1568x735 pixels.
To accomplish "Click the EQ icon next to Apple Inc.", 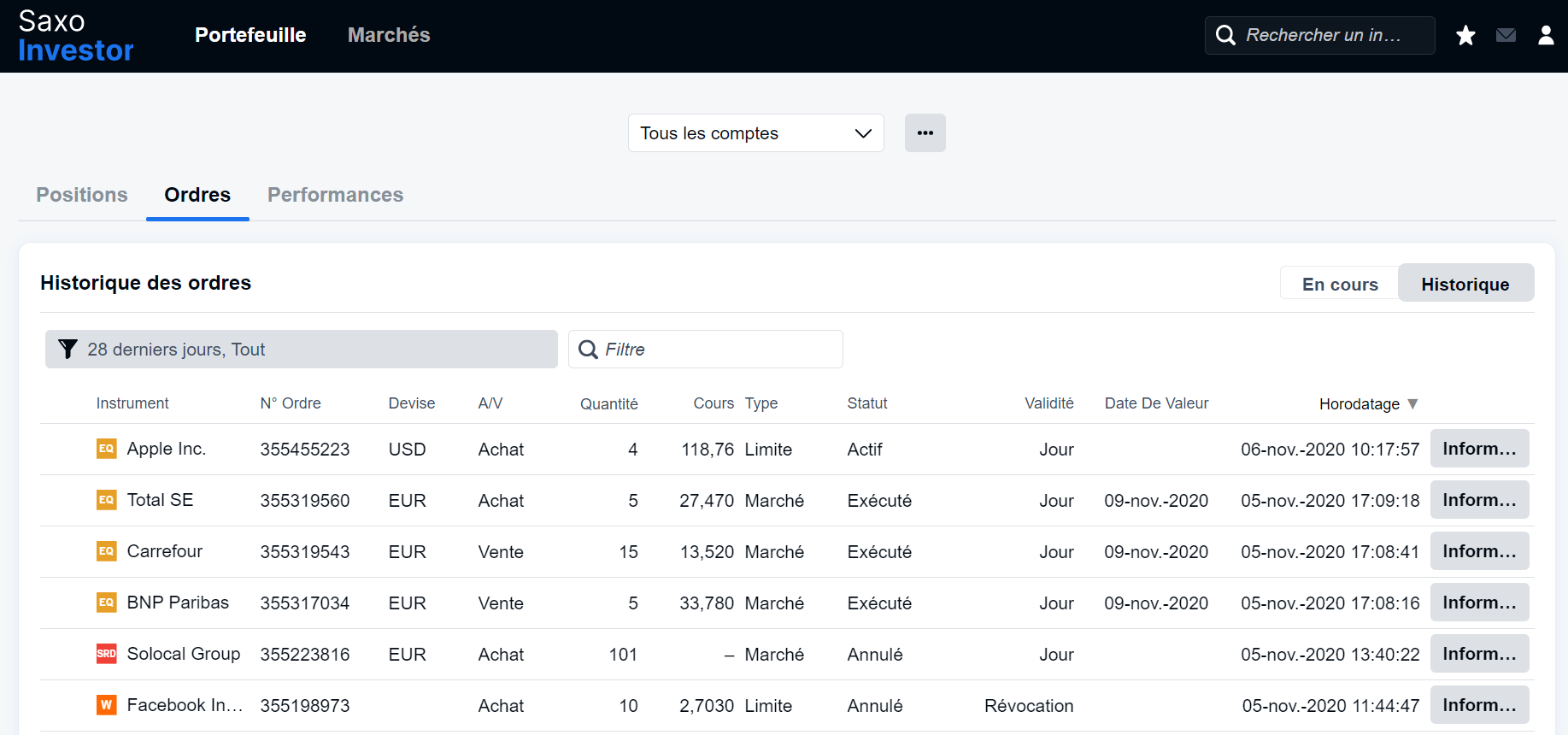I will 106,449.
